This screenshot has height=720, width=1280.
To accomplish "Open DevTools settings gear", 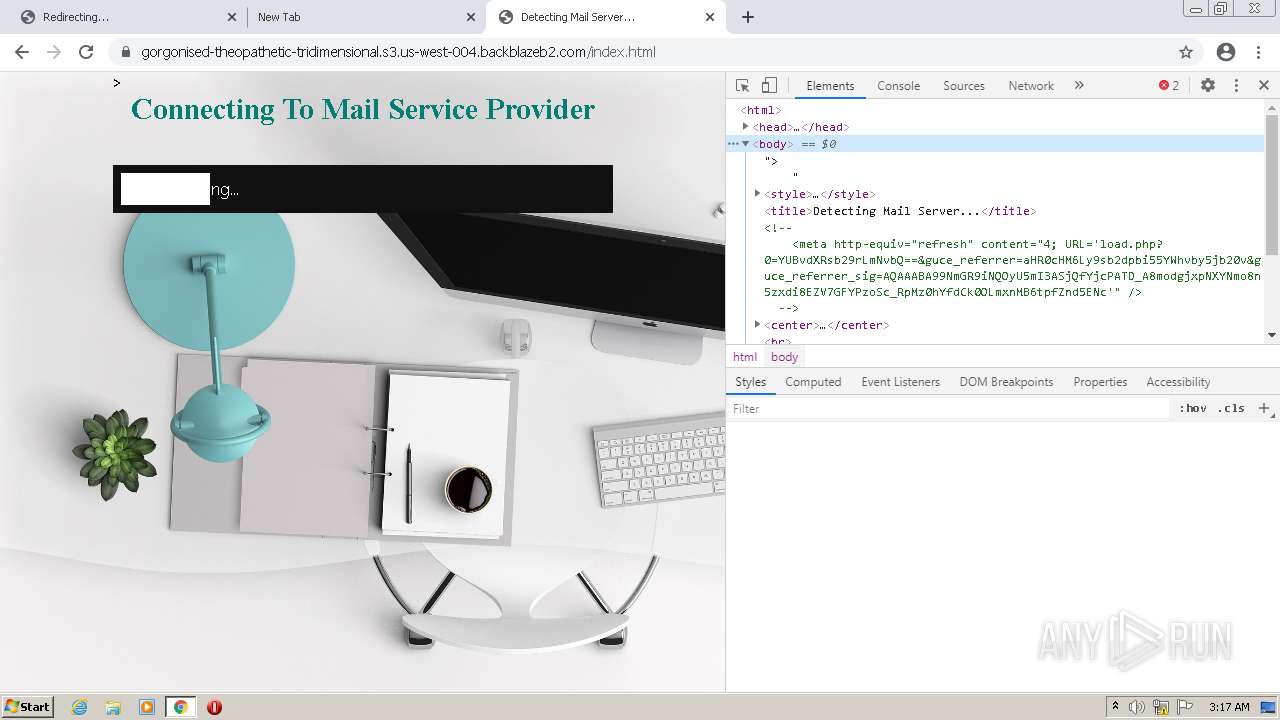I will coord(1207,86).
